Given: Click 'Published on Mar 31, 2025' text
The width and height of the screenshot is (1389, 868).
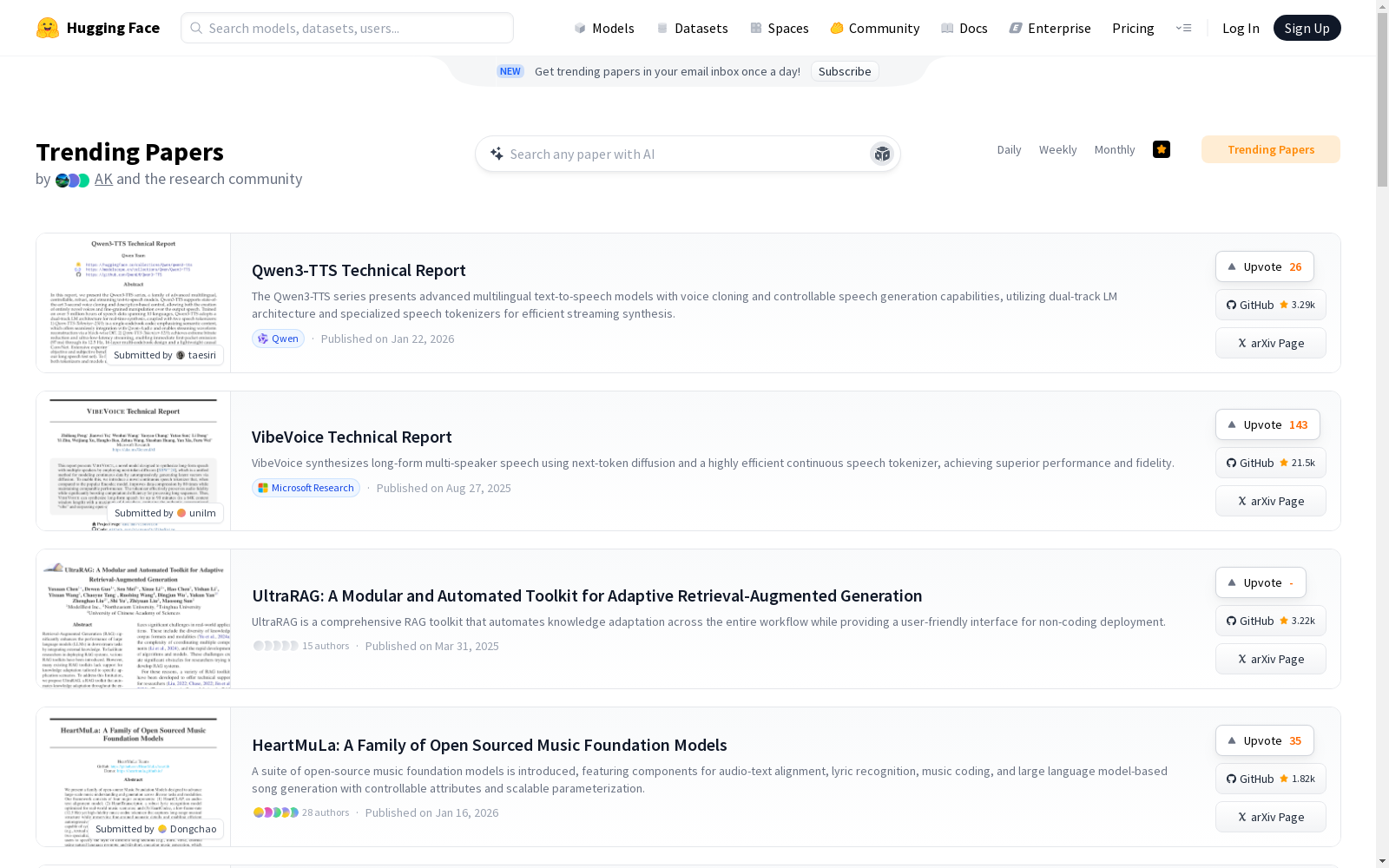Looking at the screenshot, I should tap(431, 646).
